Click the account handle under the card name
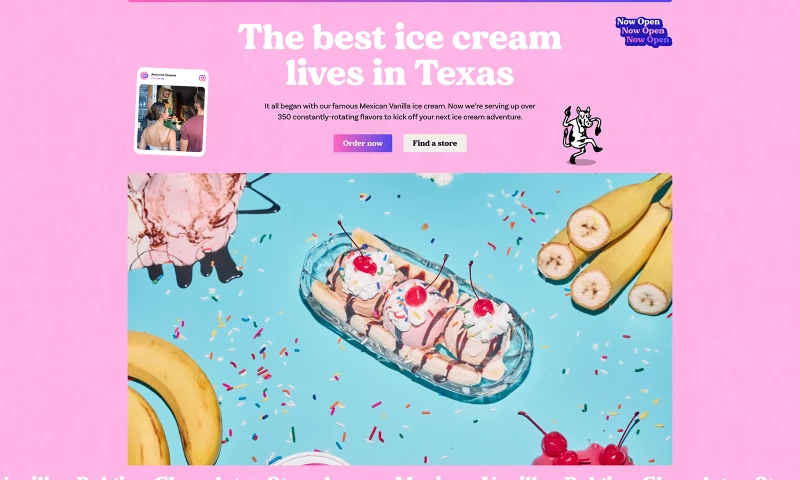The image size is (800, 480). tap(158, 79)
